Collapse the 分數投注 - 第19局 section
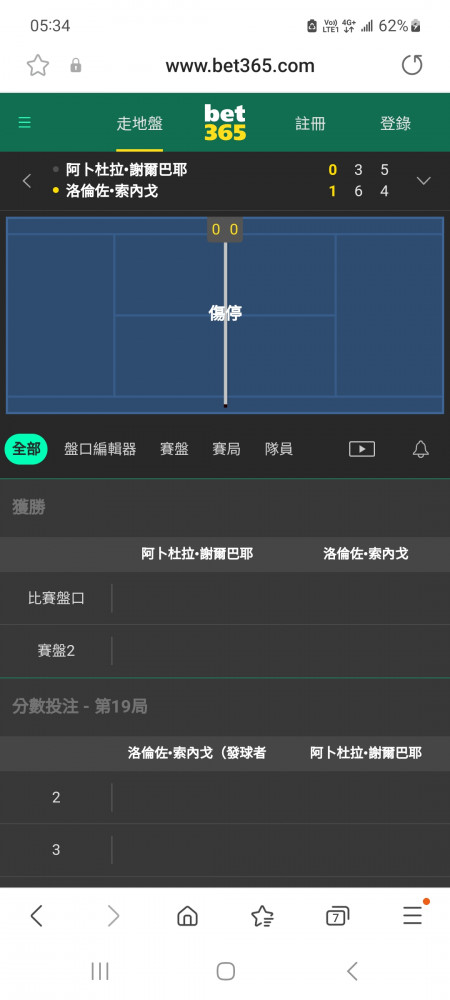Viewport: 450px width, 1000px height. (x=225, y=707)
